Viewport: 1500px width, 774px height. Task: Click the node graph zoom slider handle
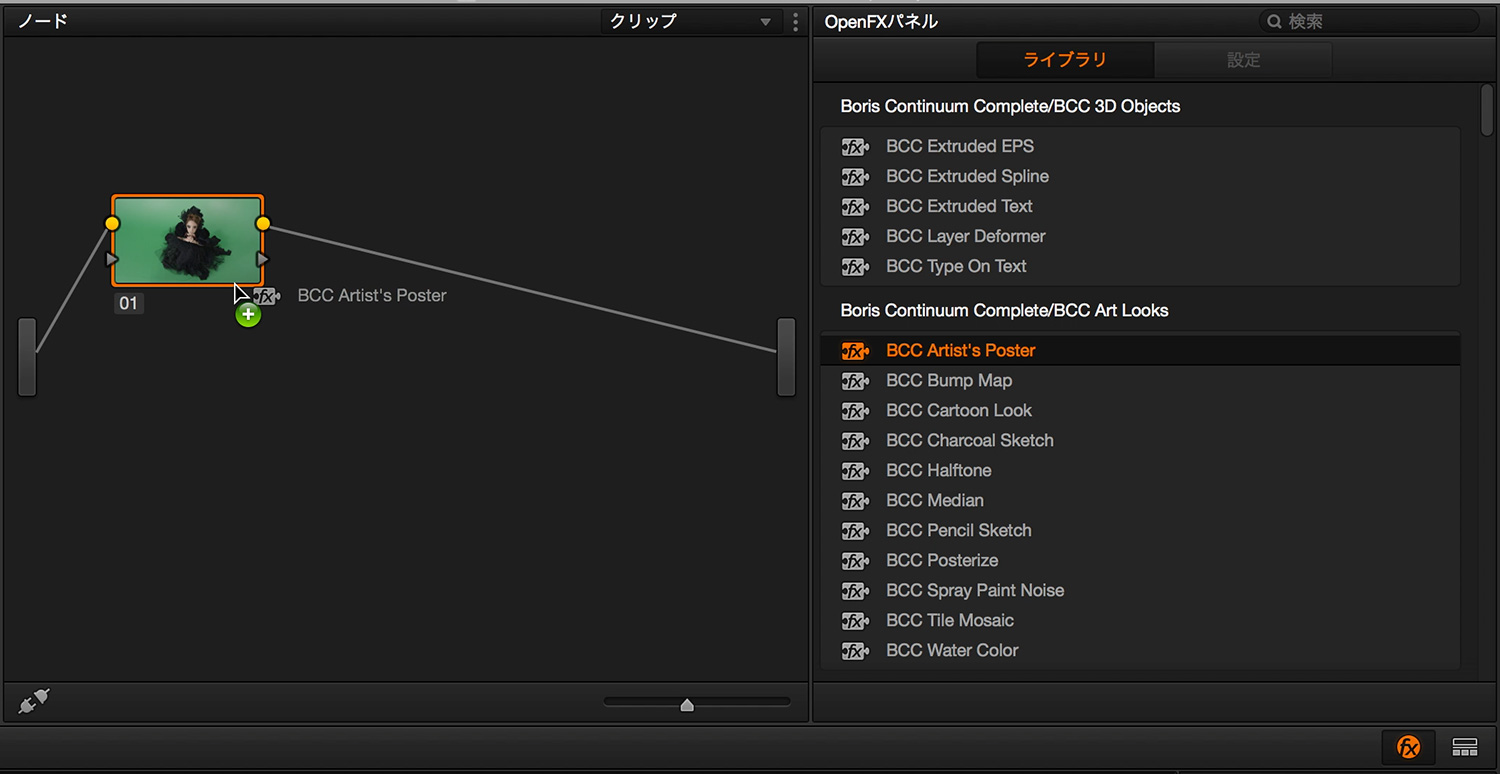687,705
